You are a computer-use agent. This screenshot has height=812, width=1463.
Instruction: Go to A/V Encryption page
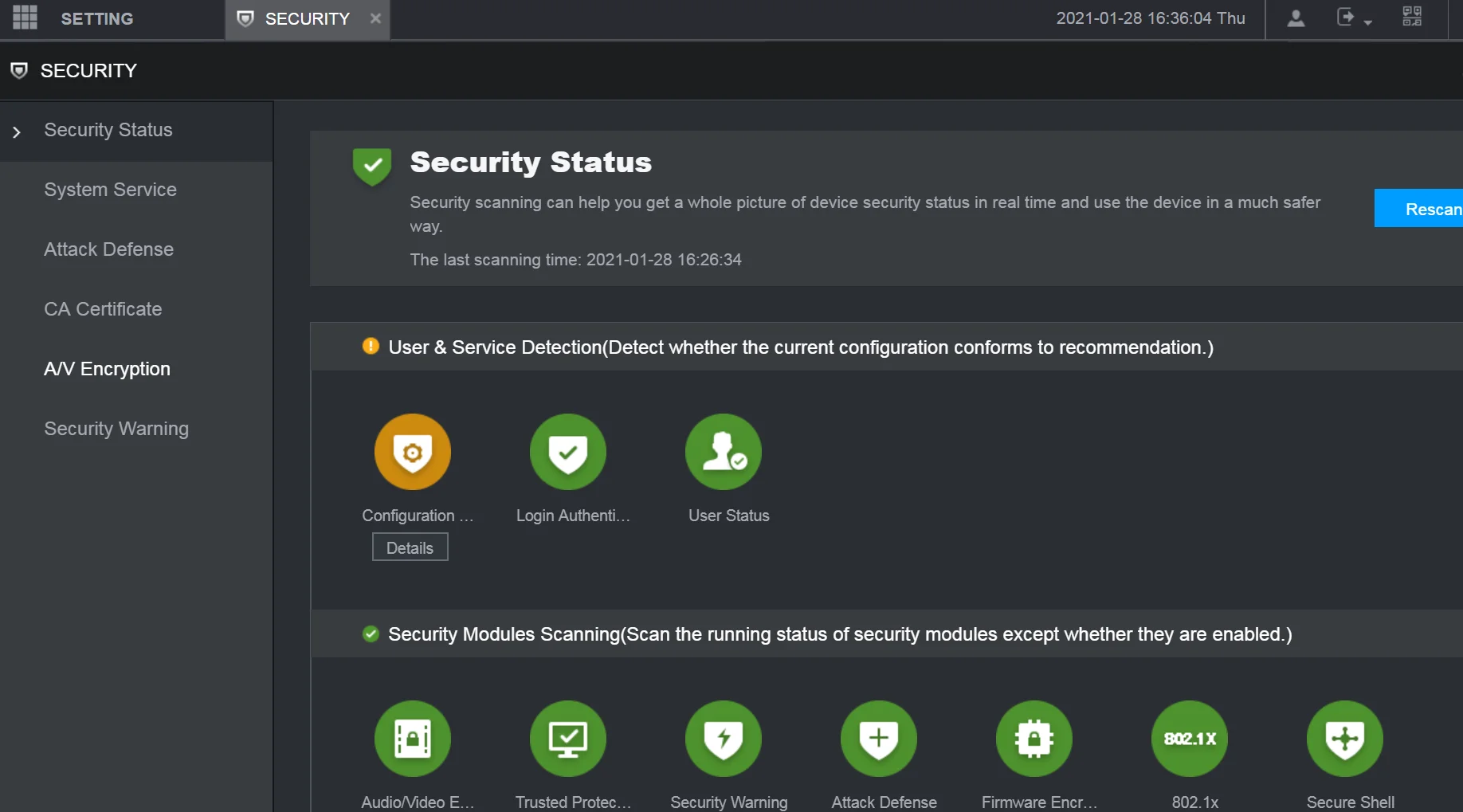pyautogui.click(x=108, y=369)
